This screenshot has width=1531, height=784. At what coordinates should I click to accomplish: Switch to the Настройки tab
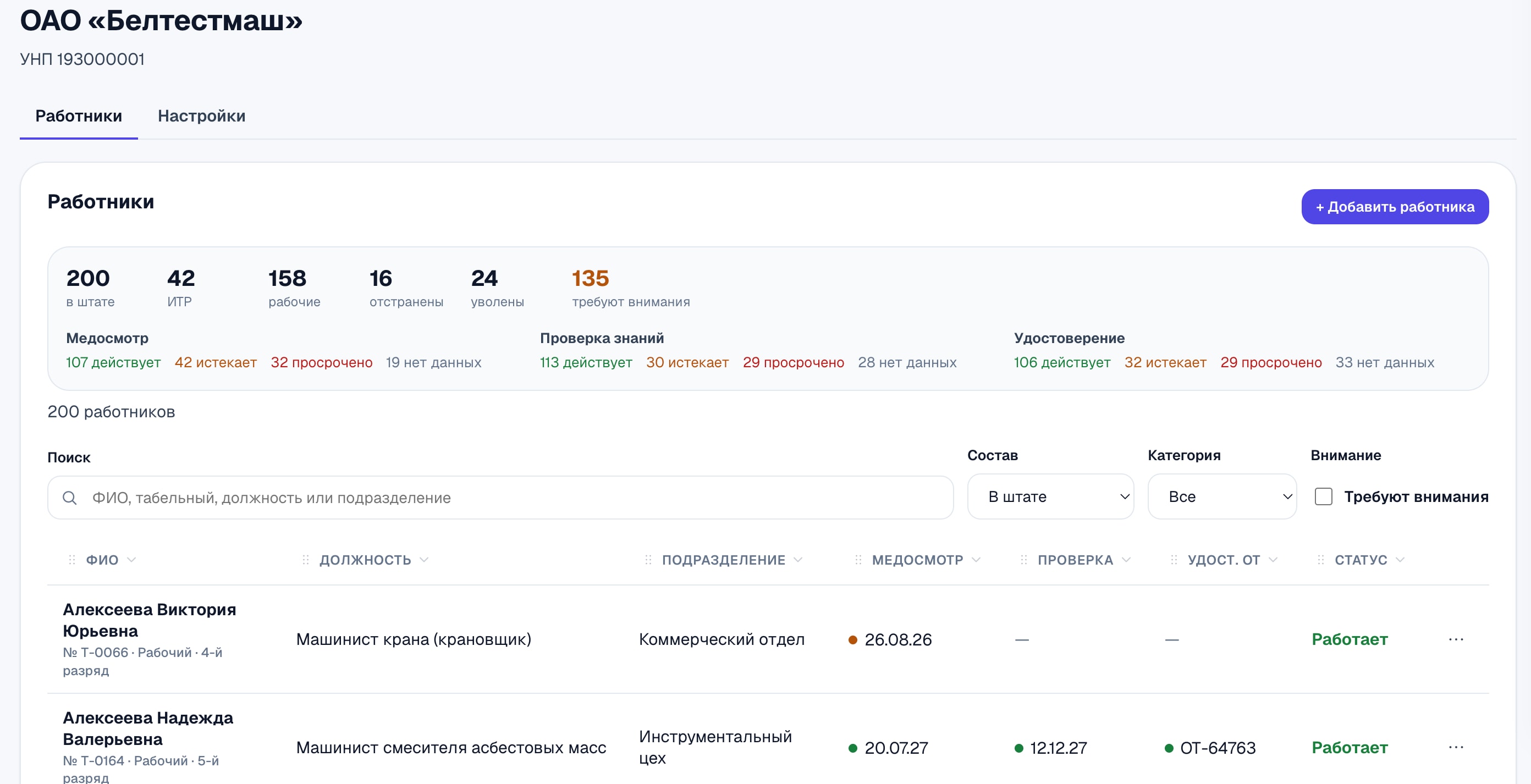(201, 116)
